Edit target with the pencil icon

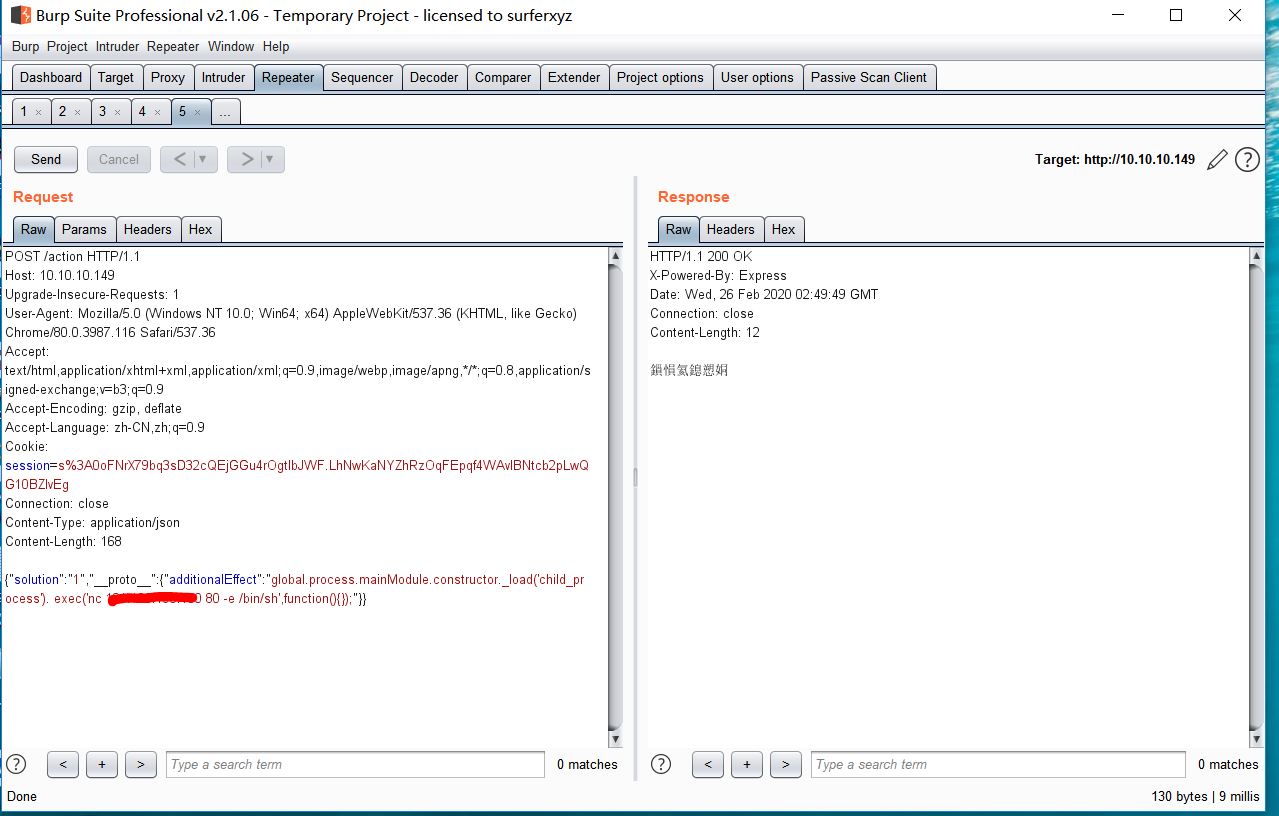(x=1217, y=160)
